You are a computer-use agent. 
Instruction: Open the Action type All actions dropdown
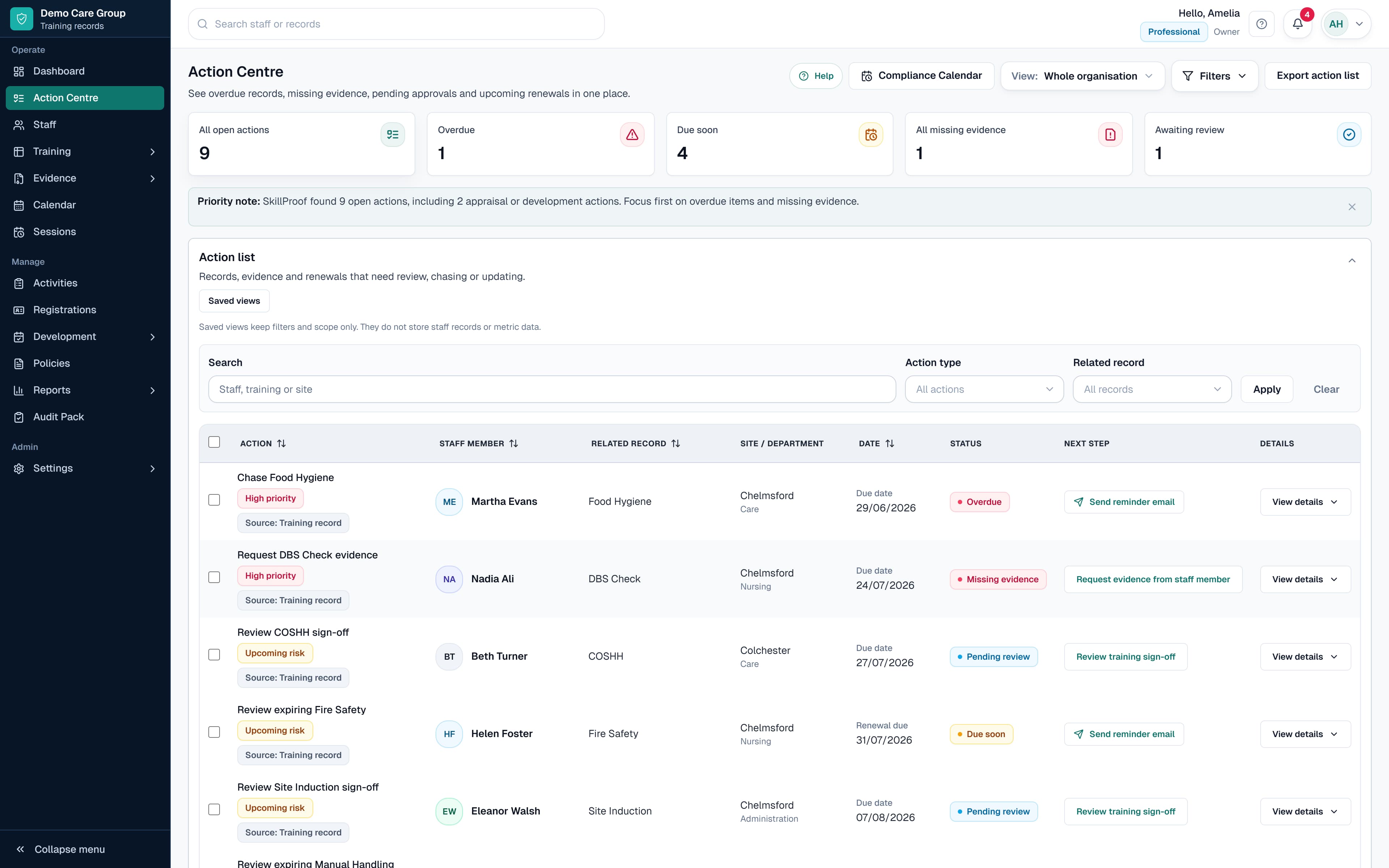(984, 389)
